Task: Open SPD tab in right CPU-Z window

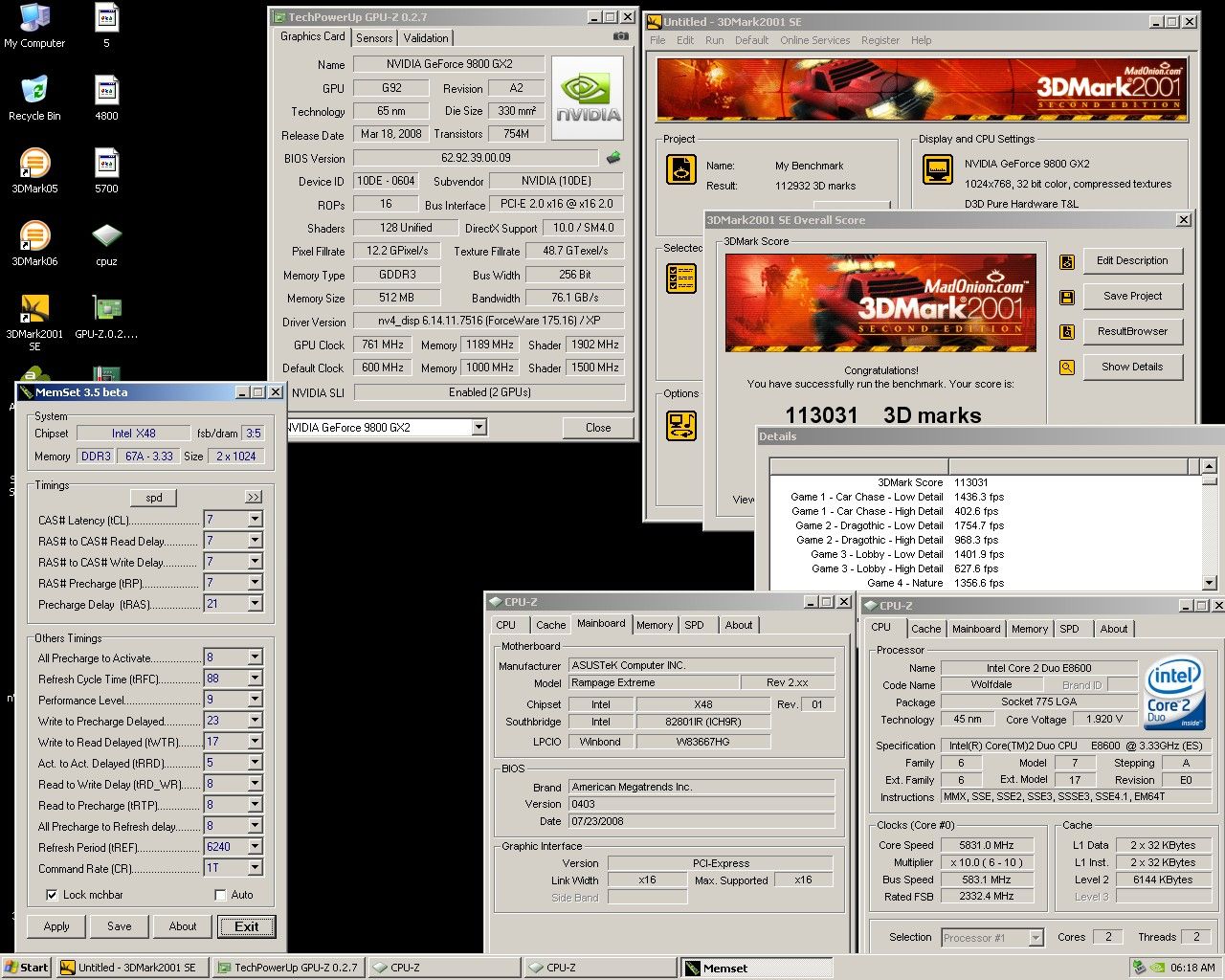Action: (1069, 629)
